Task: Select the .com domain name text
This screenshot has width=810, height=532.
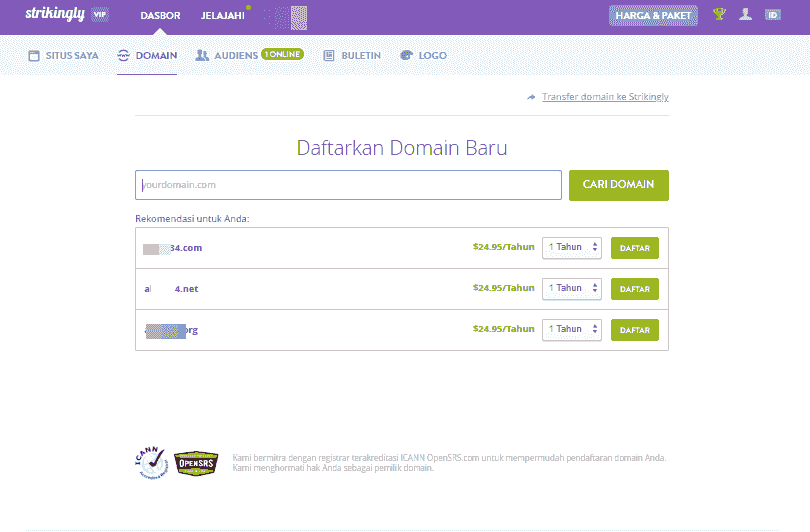Action: (x=173, y=248)
